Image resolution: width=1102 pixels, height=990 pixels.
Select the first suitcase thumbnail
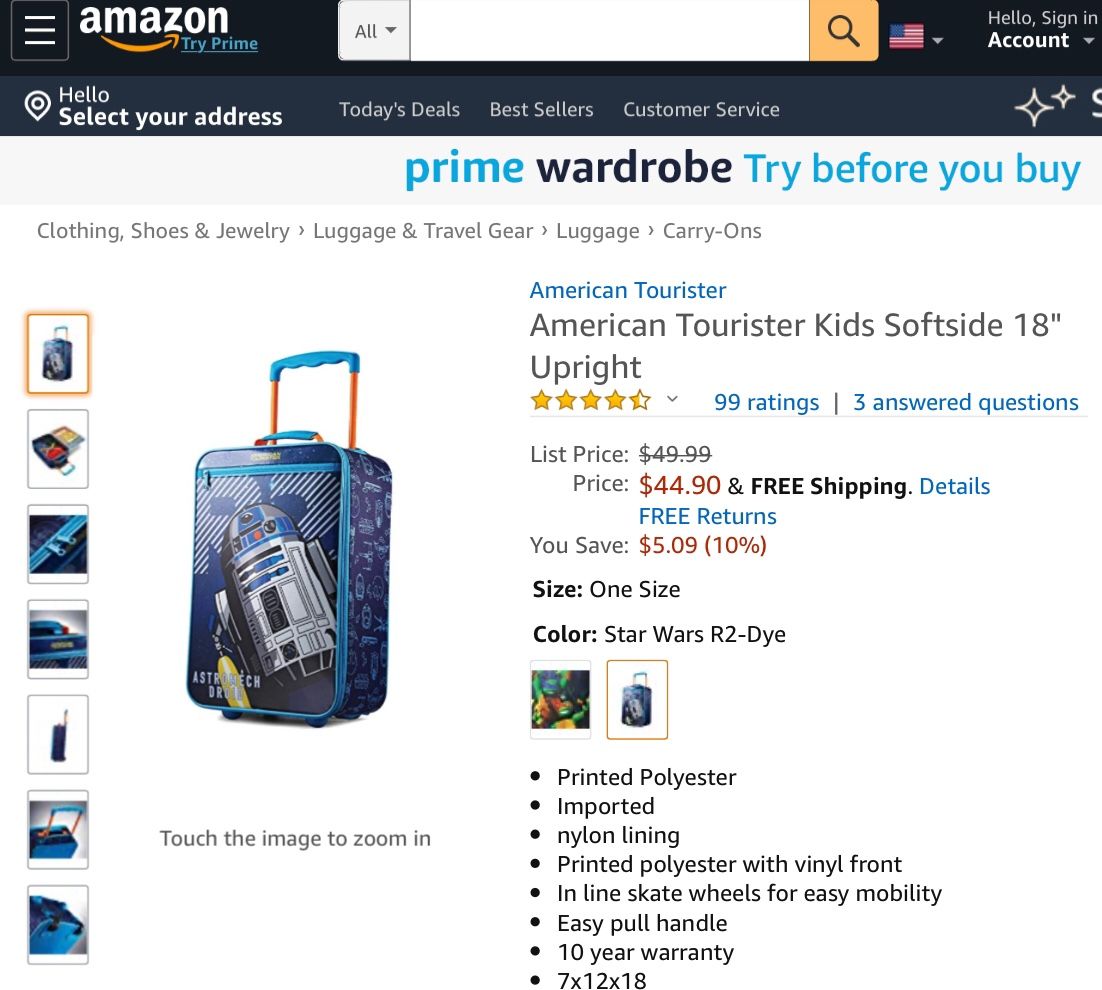tap(58, 354)
